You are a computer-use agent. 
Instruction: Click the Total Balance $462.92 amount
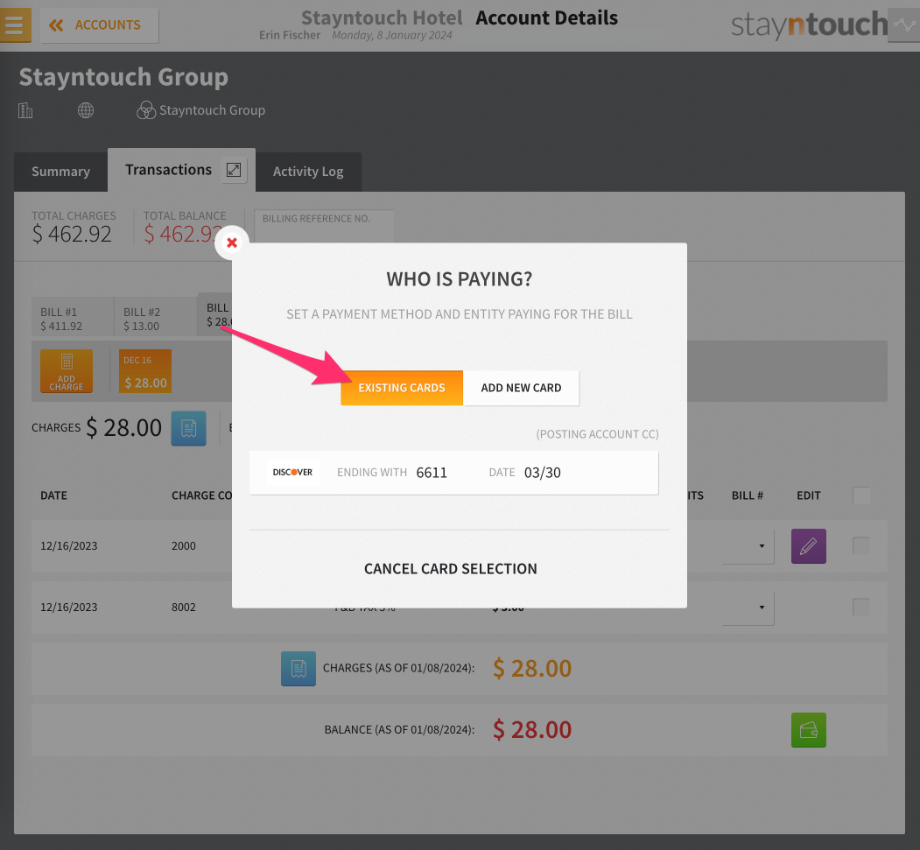pyautogui.click(x=182, y=234)
